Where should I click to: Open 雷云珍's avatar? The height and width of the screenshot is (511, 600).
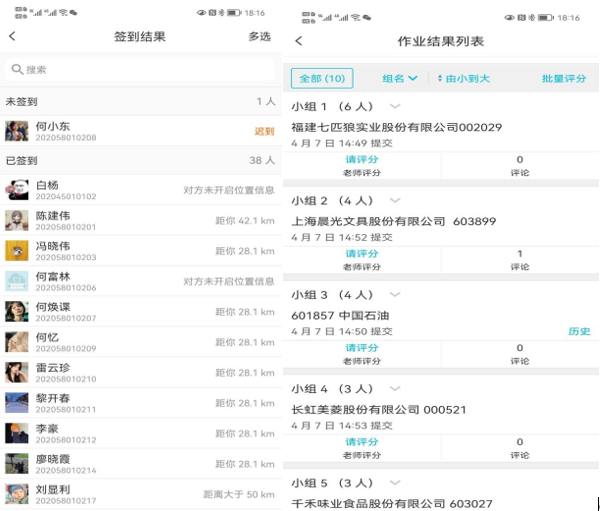click(x=16, y=372)
